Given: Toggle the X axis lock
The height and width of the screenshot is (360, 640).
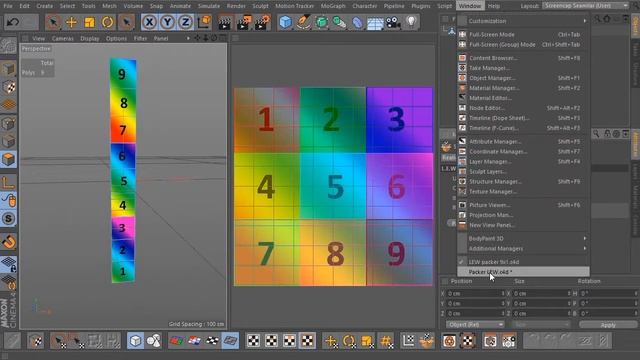Looking at the screenshot, I should click(149, 22).
